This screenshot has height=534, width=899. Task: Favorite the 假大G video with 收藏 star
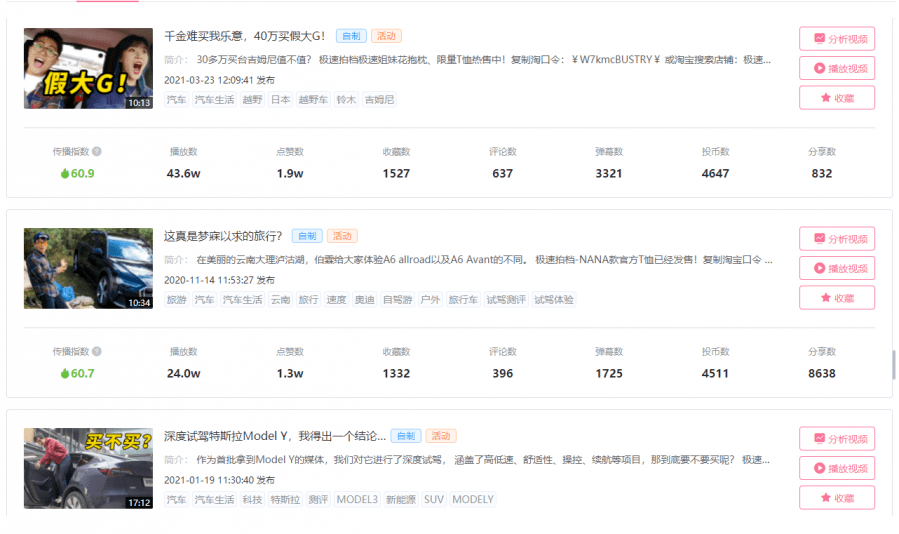tap(837, 98)
